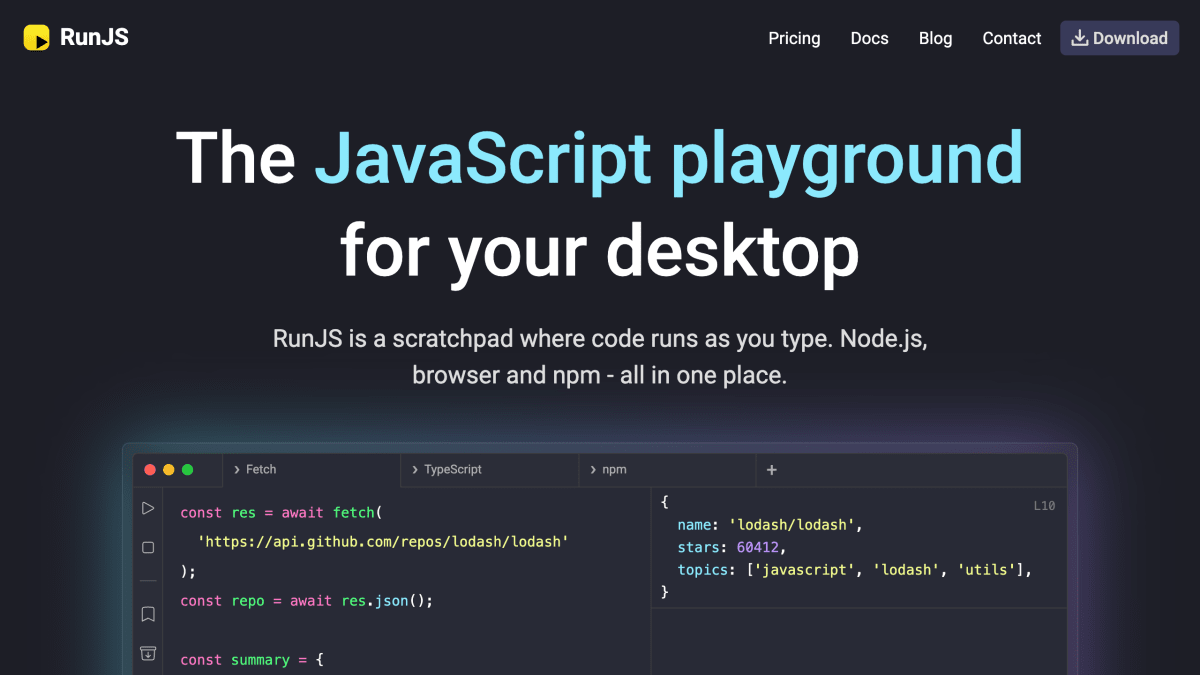Click the download arrow icon in Download button
The height and width of the screenshot is (675, 1200).
[1079, 38]
